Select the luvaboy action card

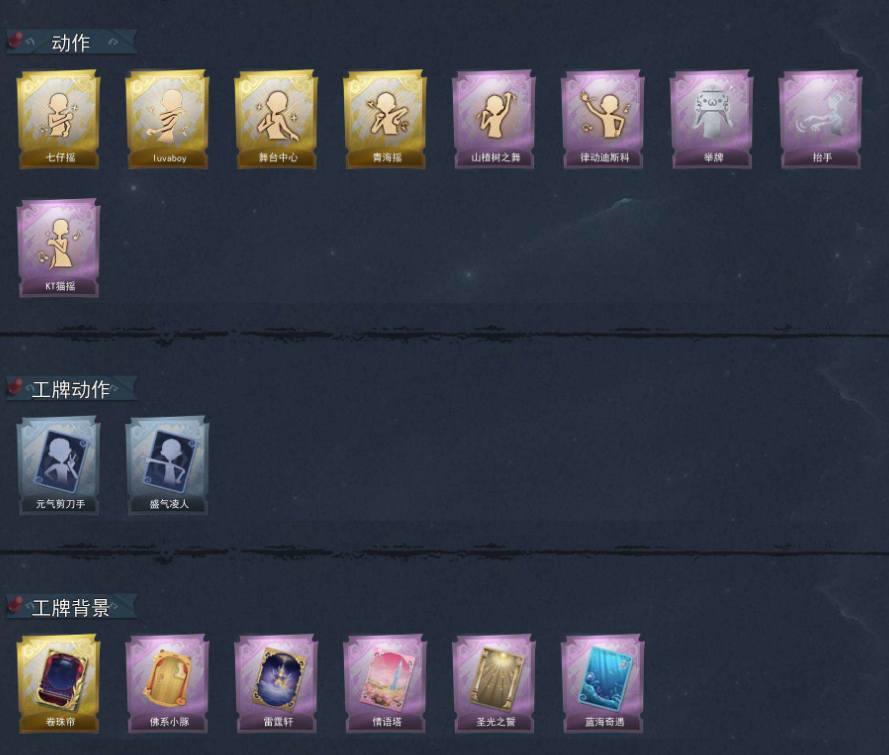tap(168, 120)
